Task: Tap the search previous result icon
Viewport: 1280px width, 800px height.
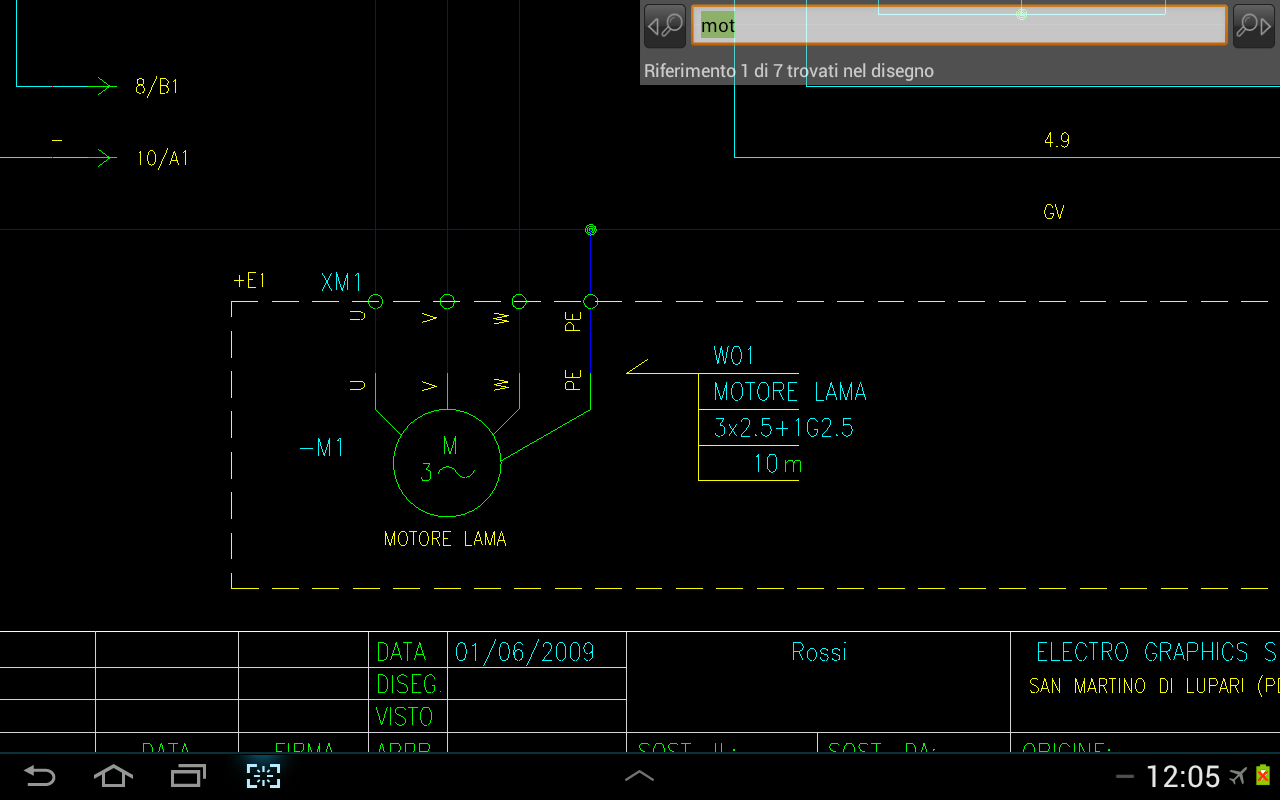Action: tap(665, 26)
